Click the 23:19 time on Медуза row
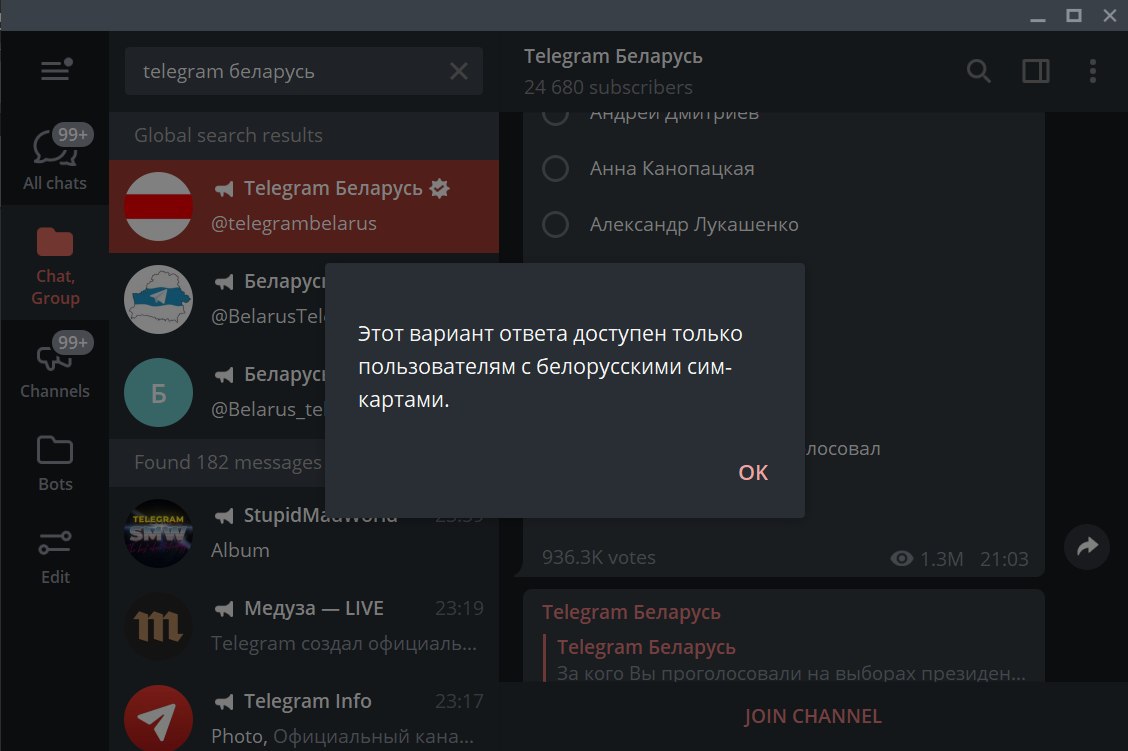The height and width of the screenshot is (751, 1128). 459,609
